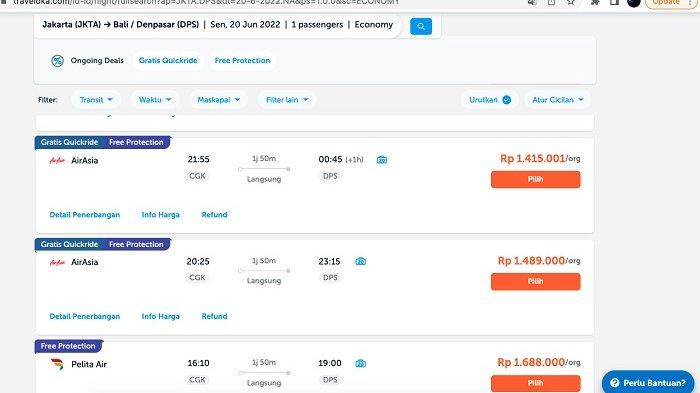The width and height of the screenshot is (700, 393).
Task: Open Detail Penerbangan for 21:55 AirAsia flight
Action: click(85, 215)
